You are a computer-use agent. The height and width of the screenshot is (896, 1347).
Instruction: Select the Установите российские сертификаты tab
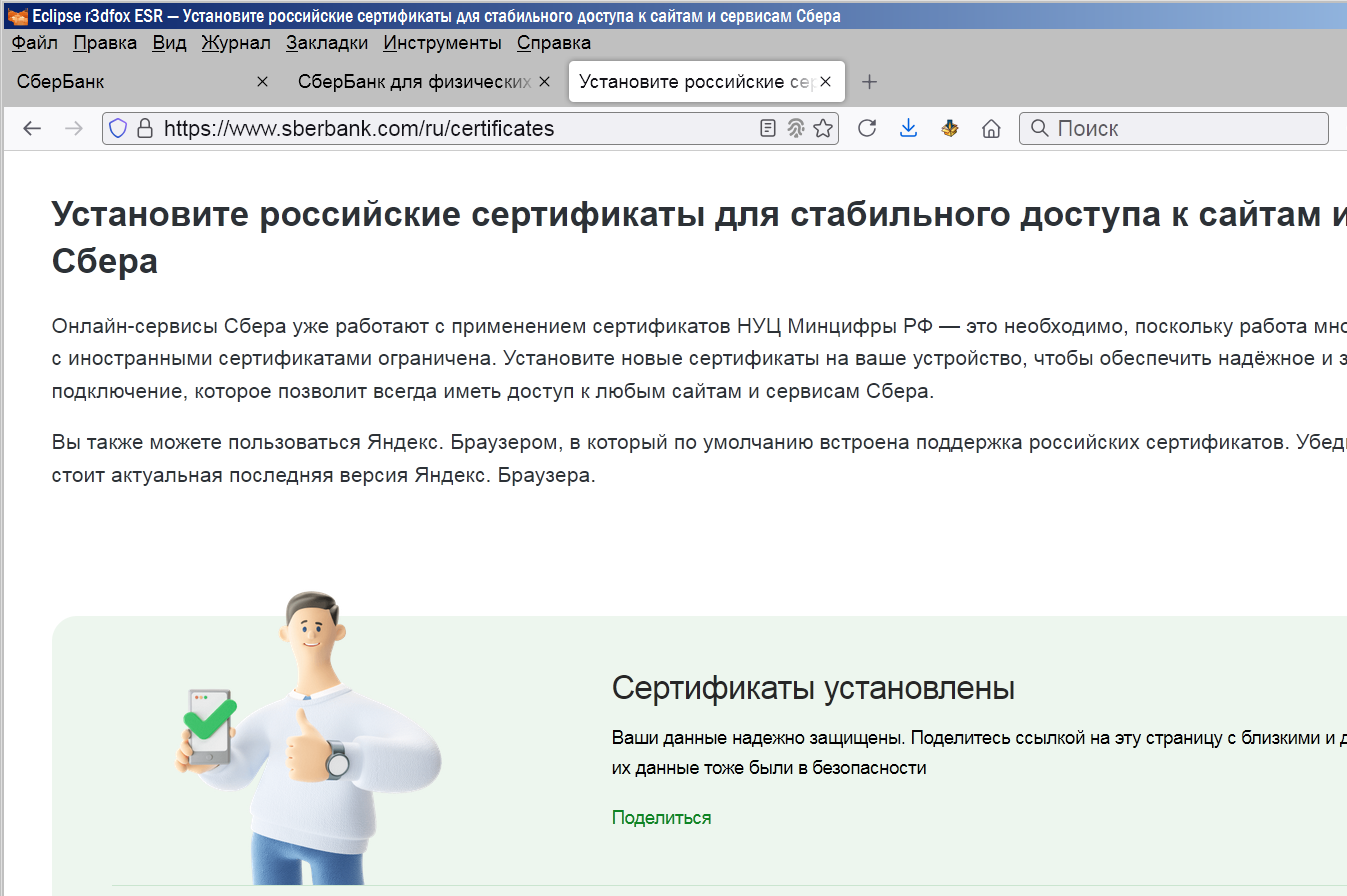point(707,82)
